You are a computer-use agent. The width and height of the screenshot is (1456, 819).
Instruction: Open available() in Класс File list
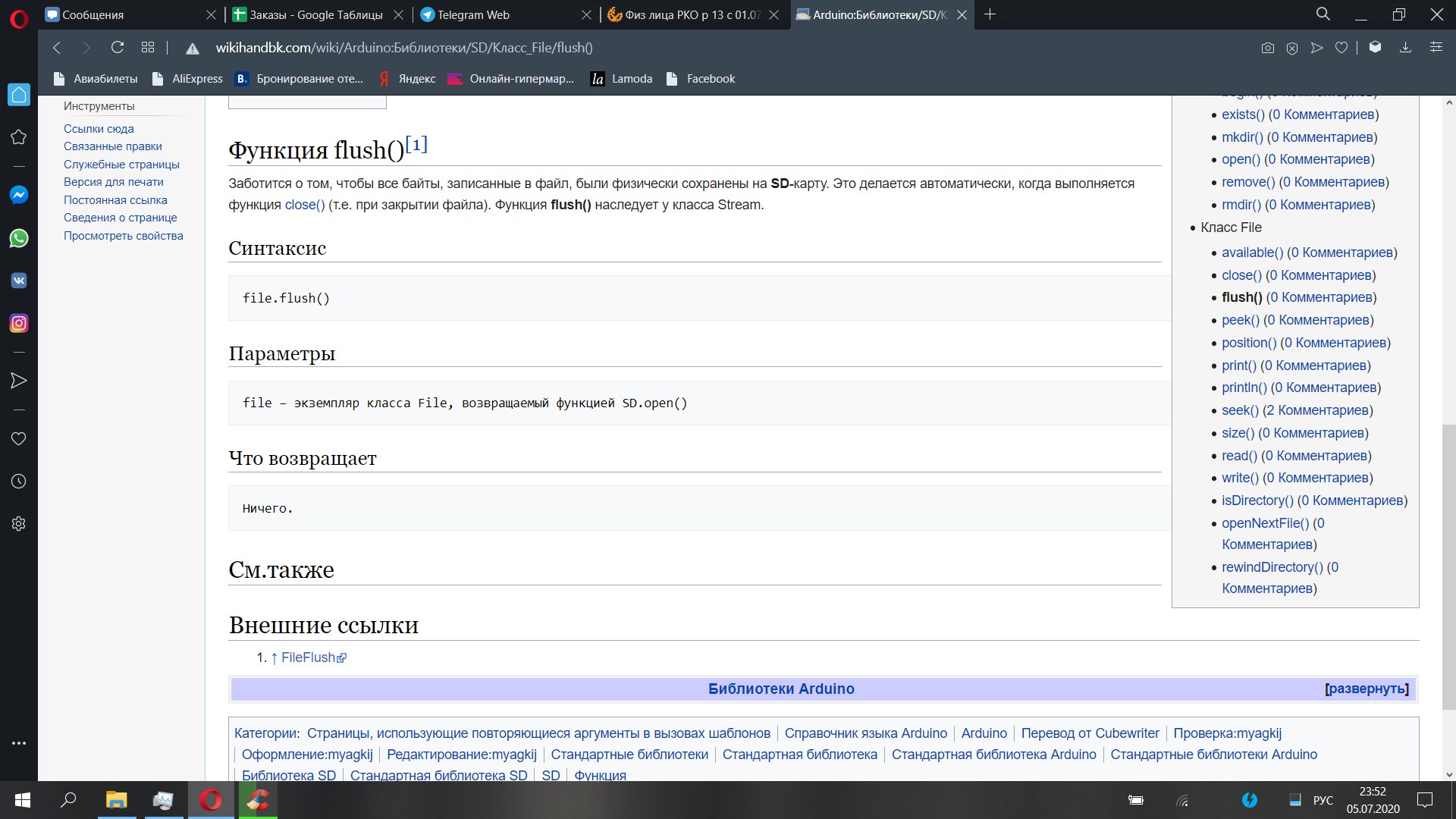tap(1252, 253)
